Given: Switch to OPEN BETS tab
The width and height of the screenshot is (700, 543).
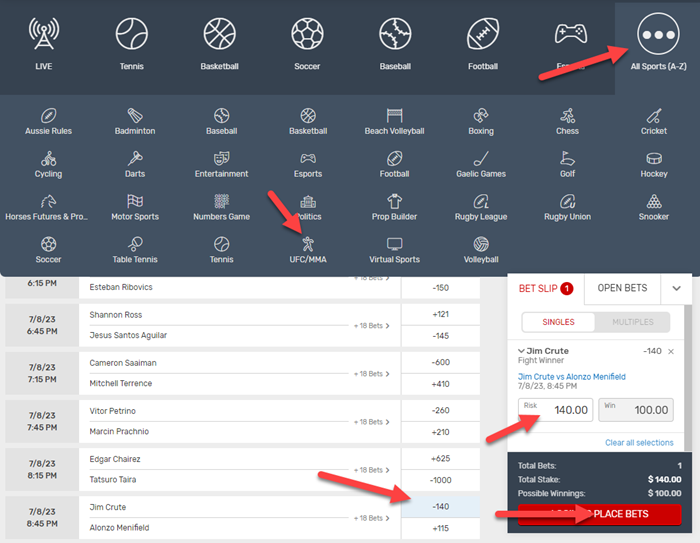Looking at the screenshot, I should coord(624,288).
